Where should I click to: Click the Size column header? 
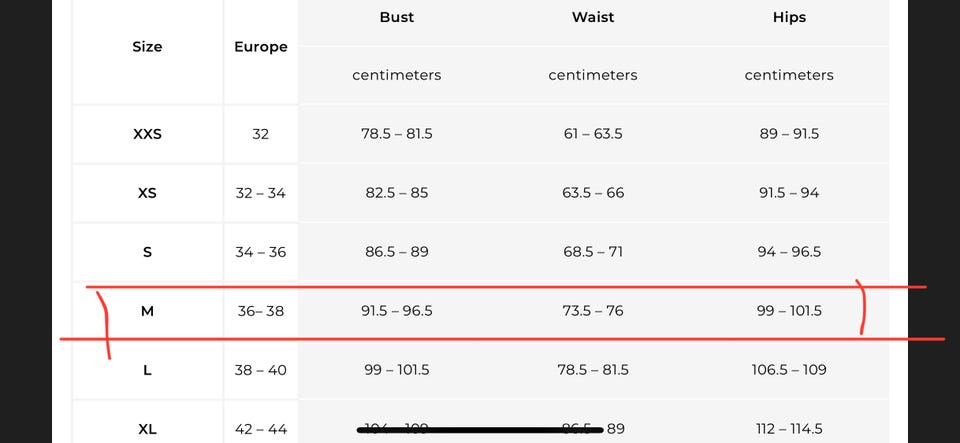[x=147, y=47]
